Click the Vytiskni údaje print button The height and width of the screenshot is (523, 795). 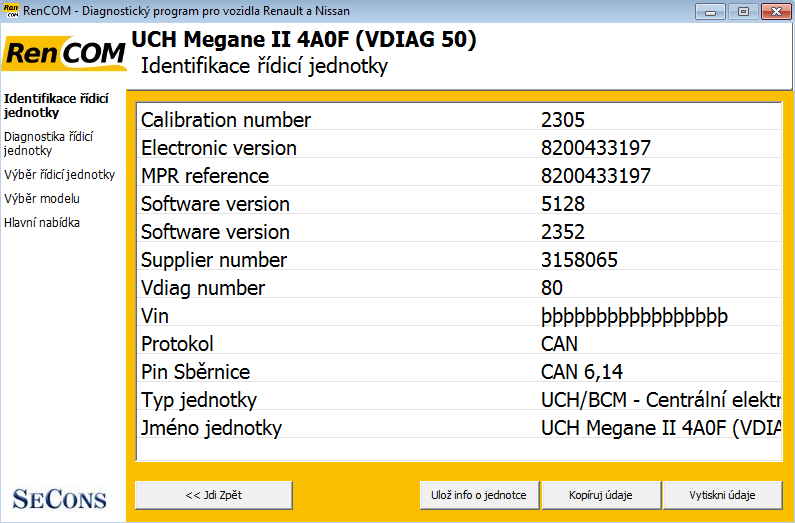tap(722, 495)
